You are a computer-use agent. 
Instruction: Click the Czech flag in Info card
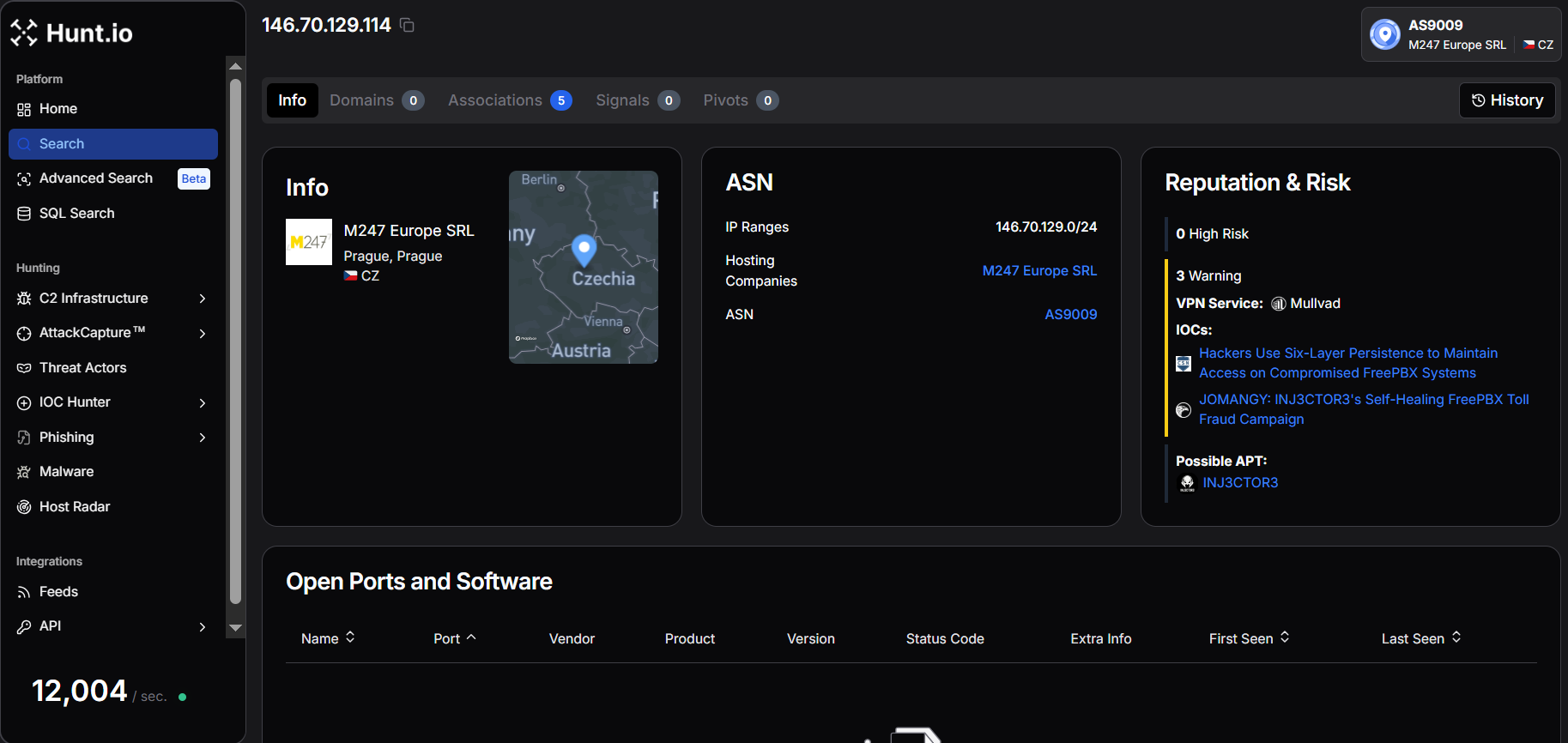click(350, 276)
